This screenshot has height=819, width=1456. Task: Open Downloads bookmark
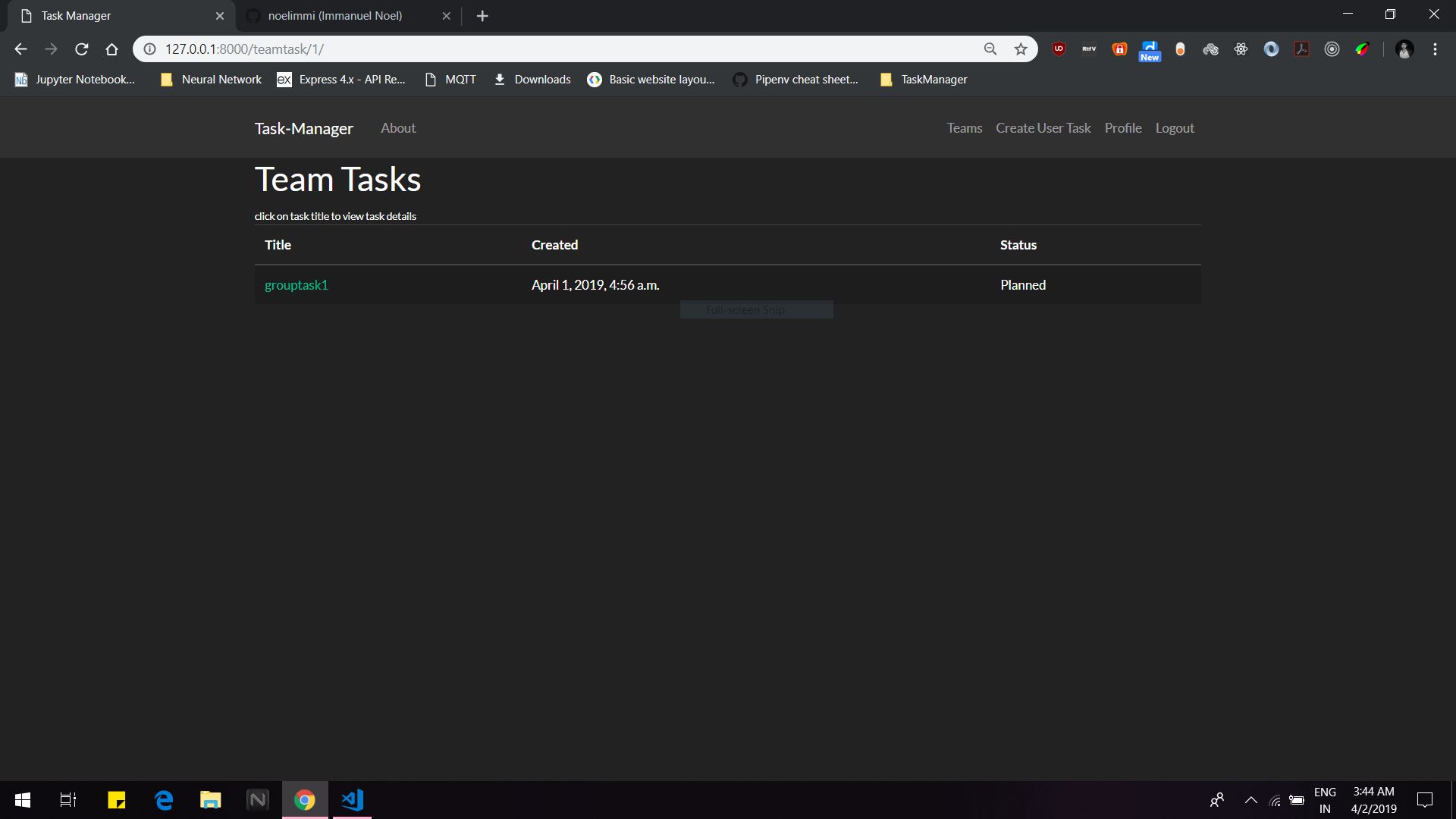pyautogui.click(x=532, y=80)
